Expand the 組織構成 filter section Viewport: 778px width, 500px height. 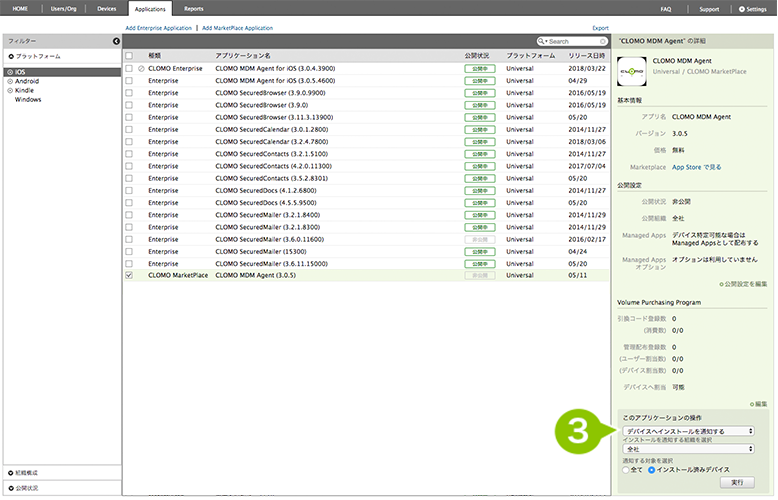[23, 473]
